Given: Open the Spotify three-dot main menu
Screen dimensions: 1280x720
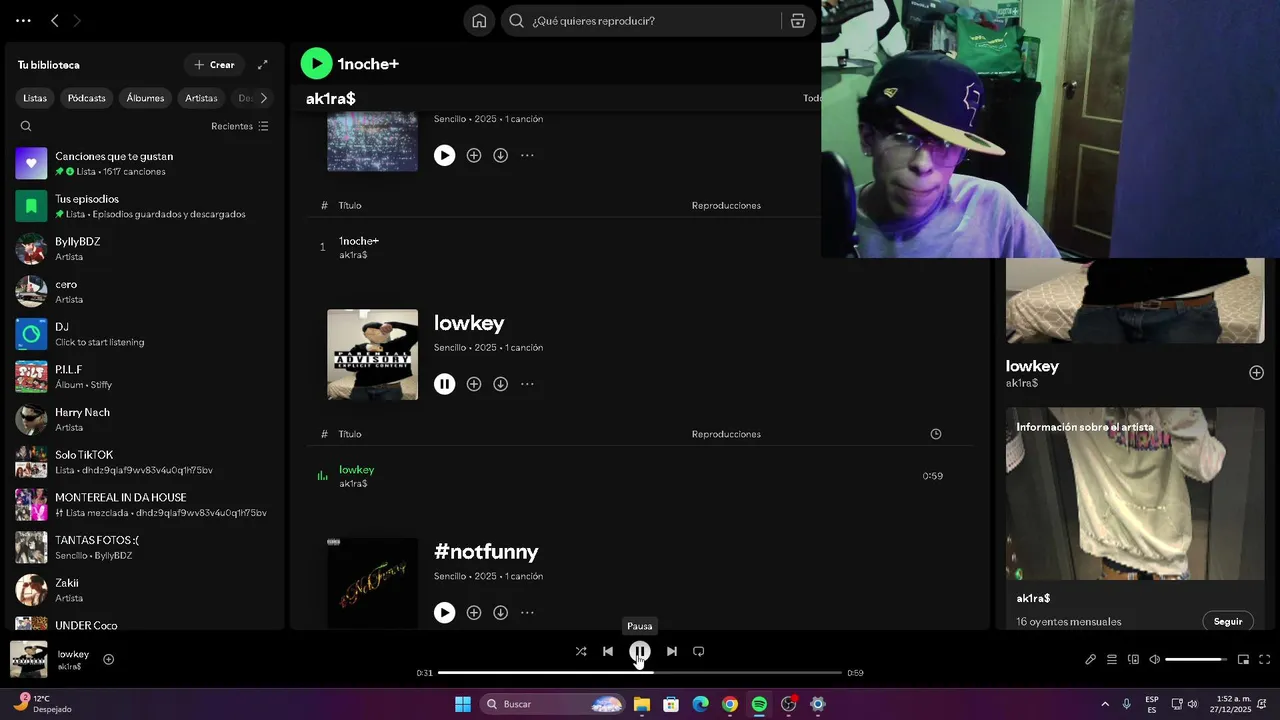Looking at the screenshot, I should coord(23,20).
